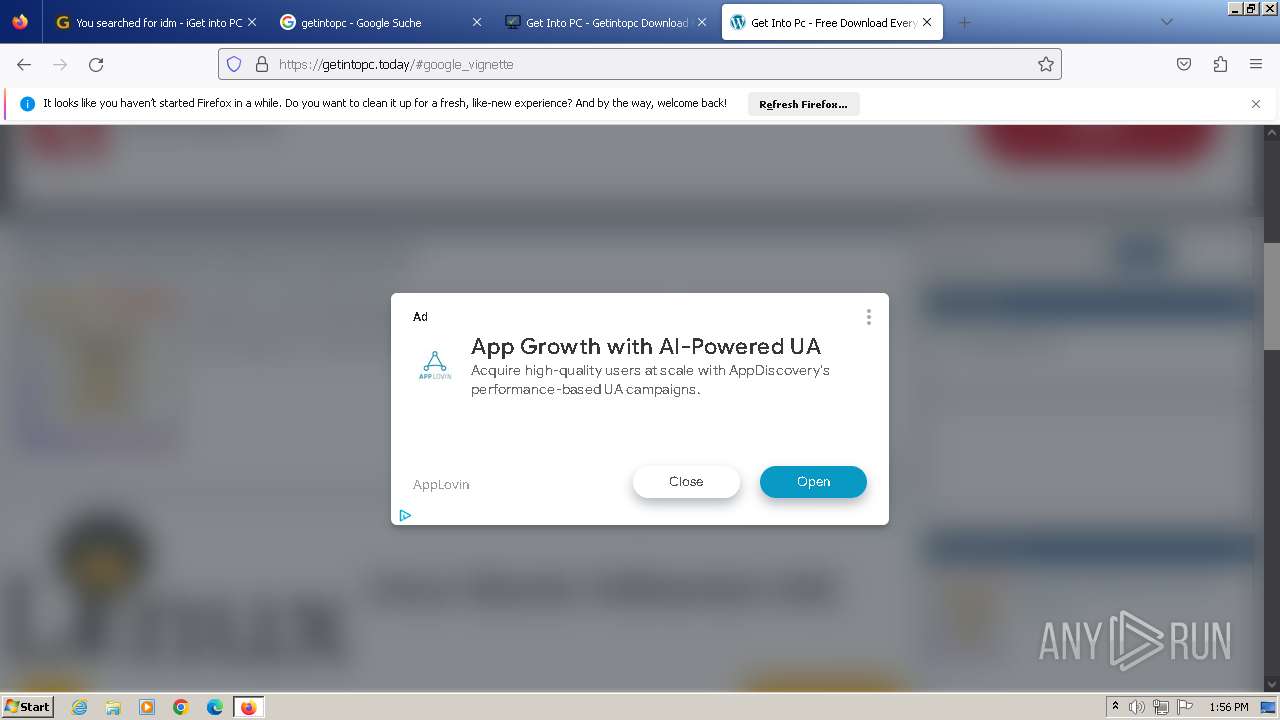Reload the current page

[x=96, y=64]
